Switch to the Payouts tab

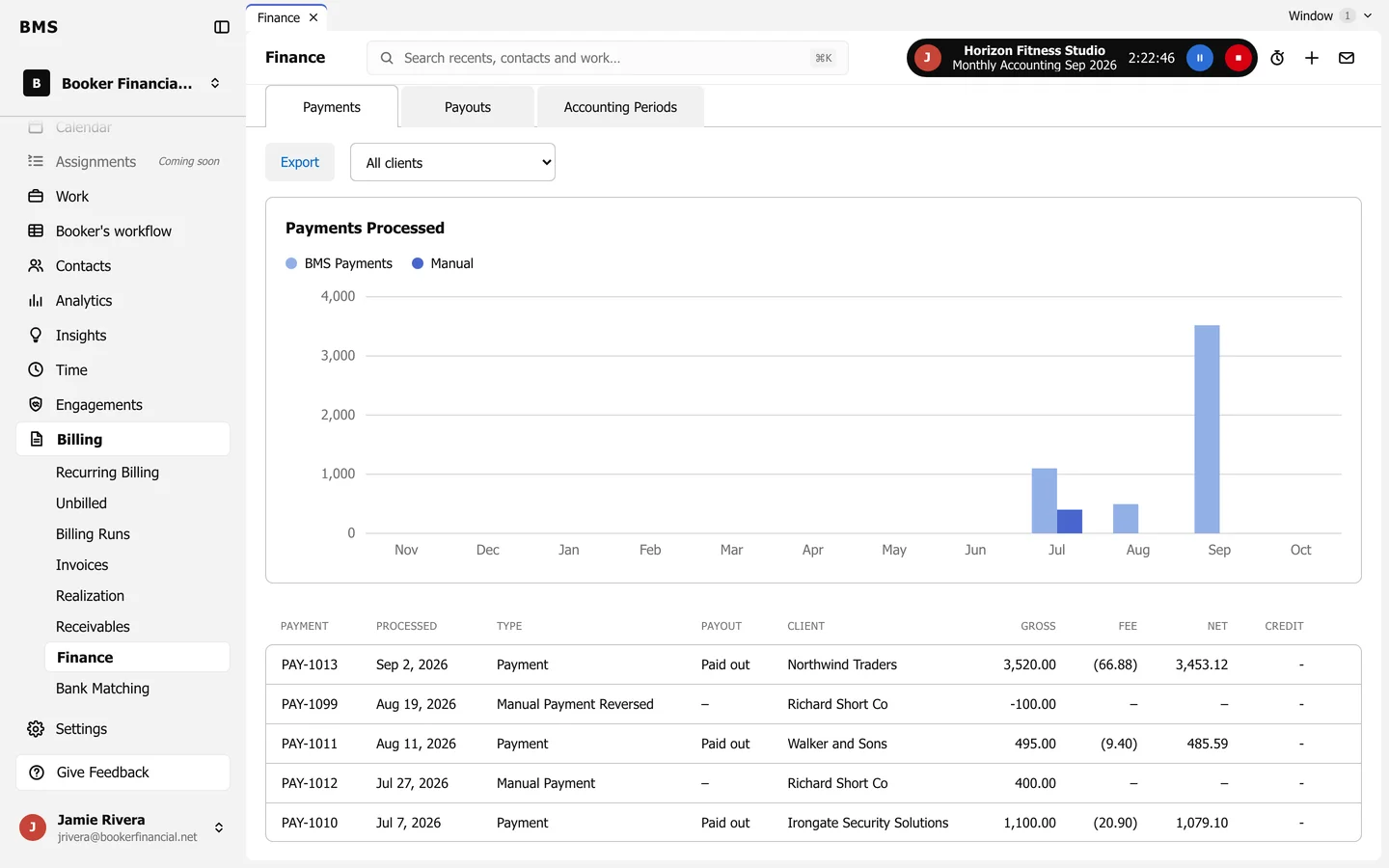[468, 107]
